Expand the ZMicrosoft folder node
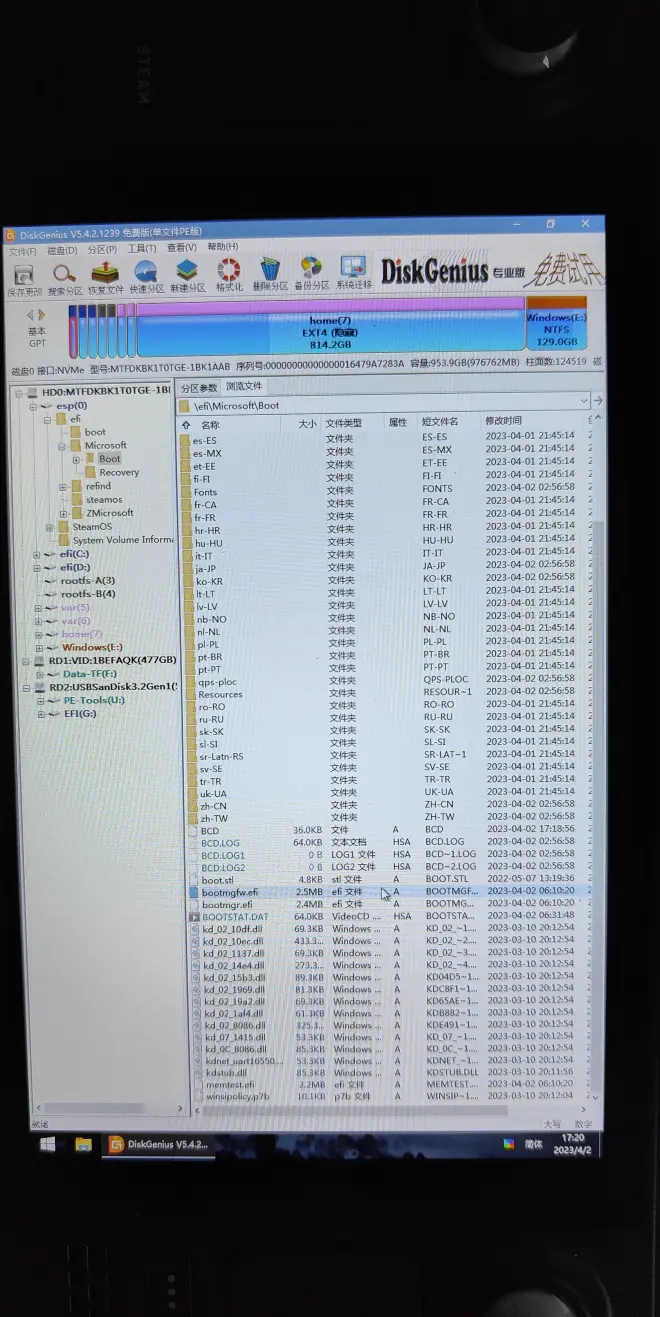This screenshot has width=660, height=1317. [64, 513]
